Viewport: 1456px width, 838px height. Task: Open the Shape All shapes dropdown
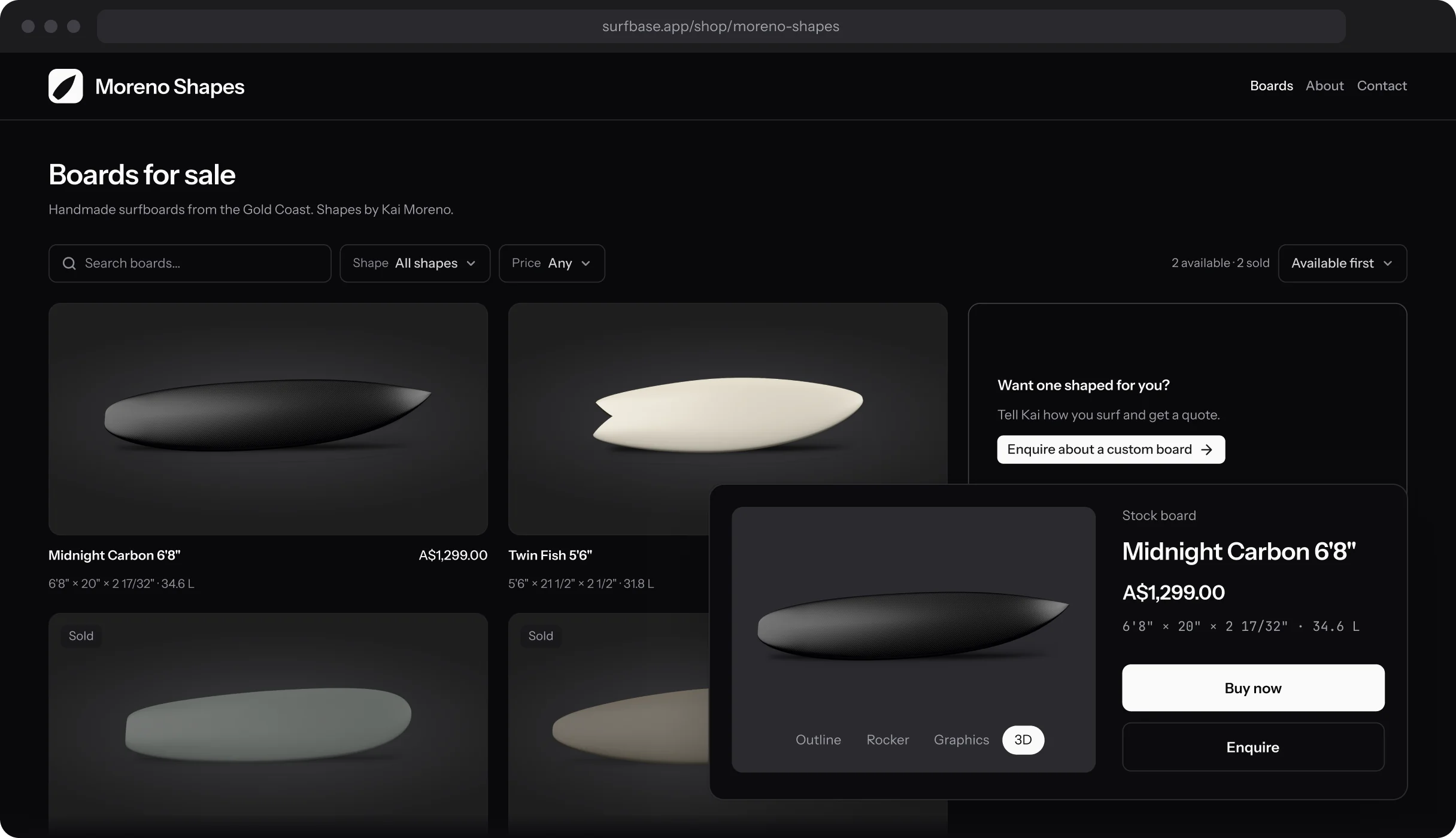[x=415, y=263]
